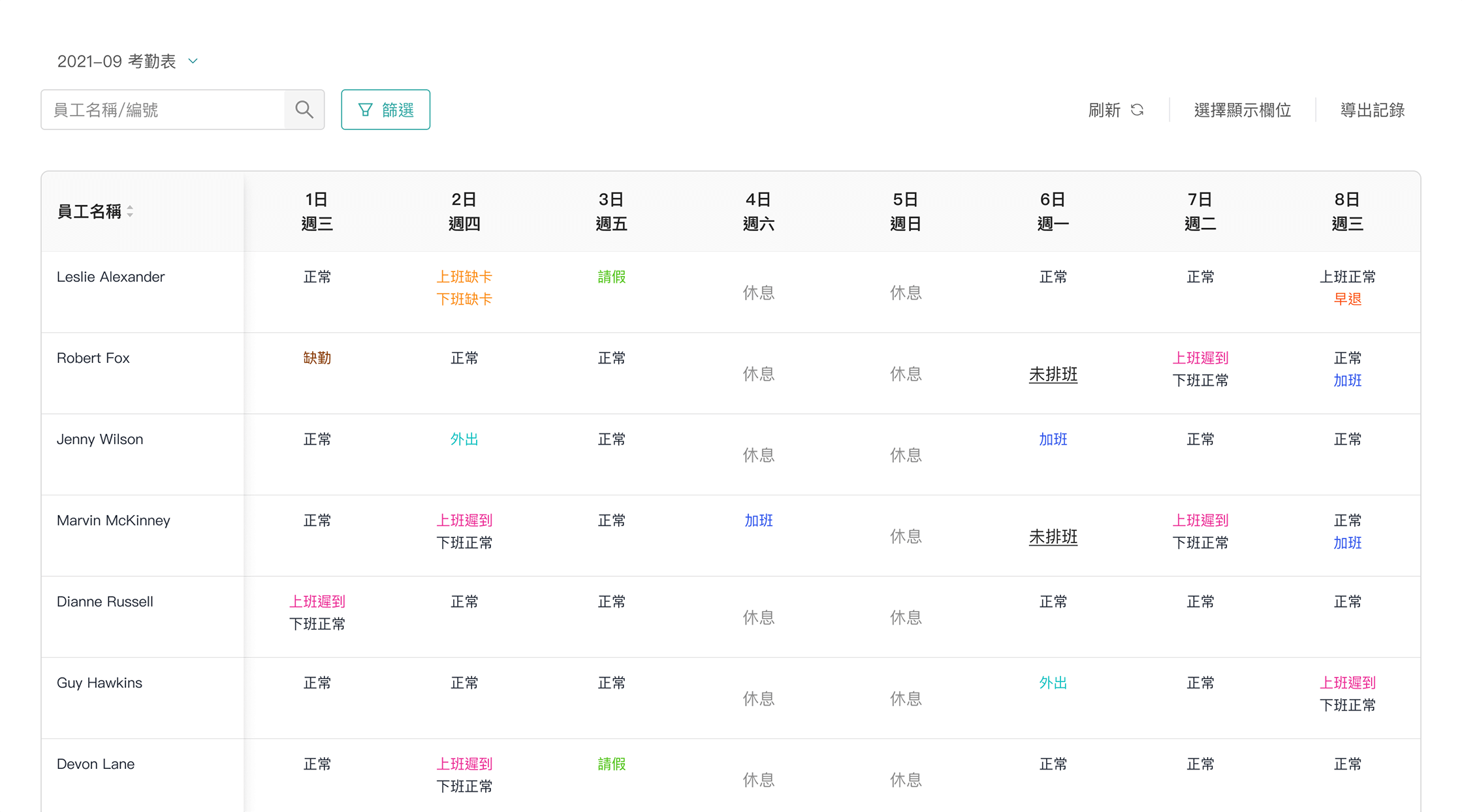Click Marvin McKinney's 加班 entry on 4日
The height and width of the screenshot is (812, 1462).
tap(758, 520)
